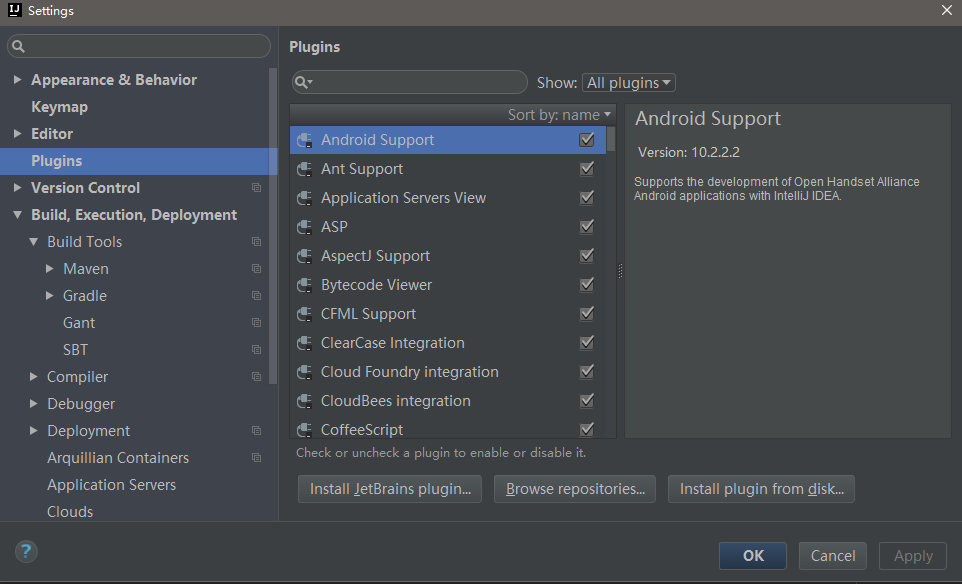Expand the Appearance & Behavior section
The width and height of the screenshot is (962, 584).
[18, 80]
